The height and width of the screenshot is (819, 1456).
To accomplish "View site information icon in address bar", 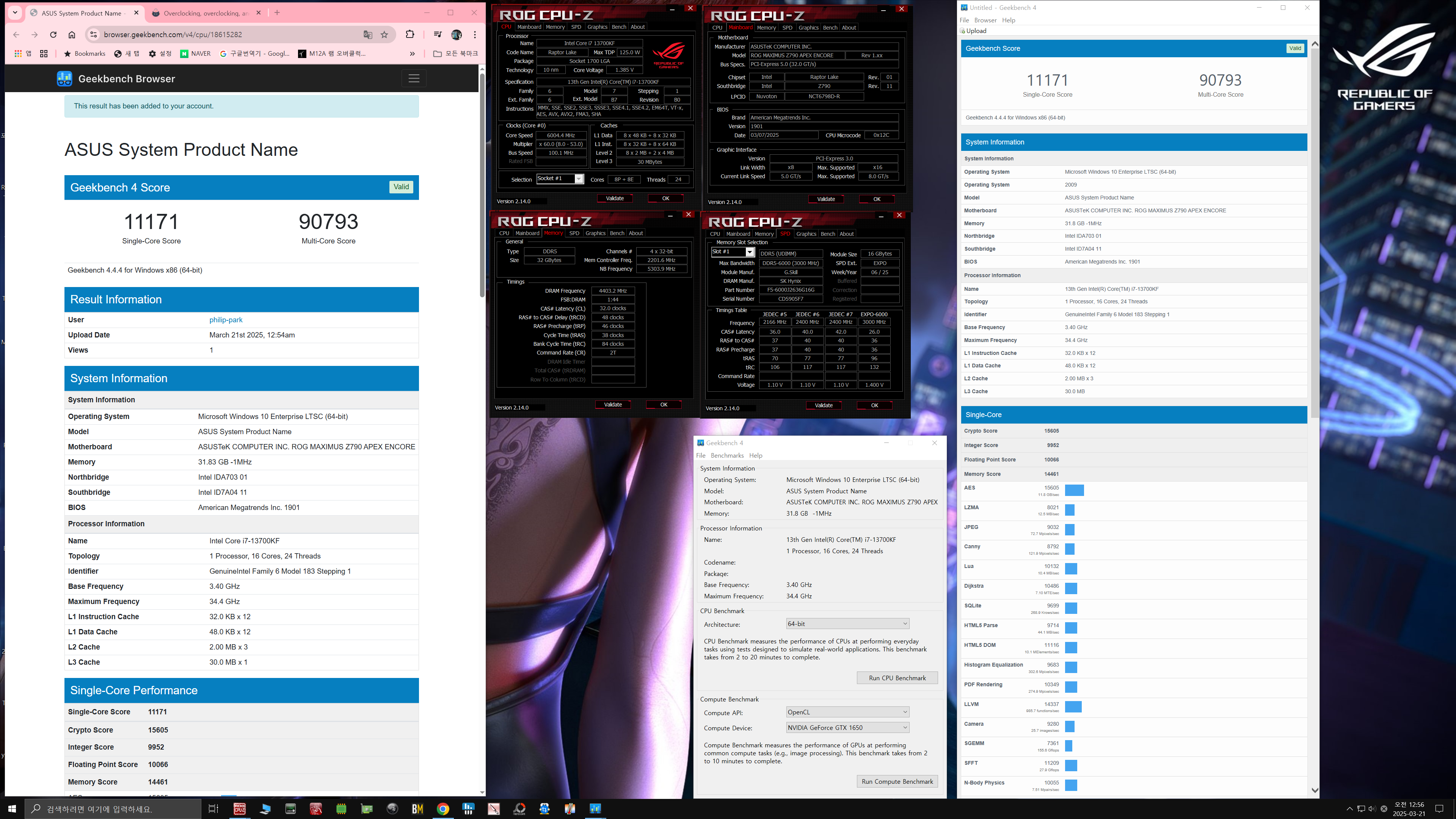I will point(94,35).
